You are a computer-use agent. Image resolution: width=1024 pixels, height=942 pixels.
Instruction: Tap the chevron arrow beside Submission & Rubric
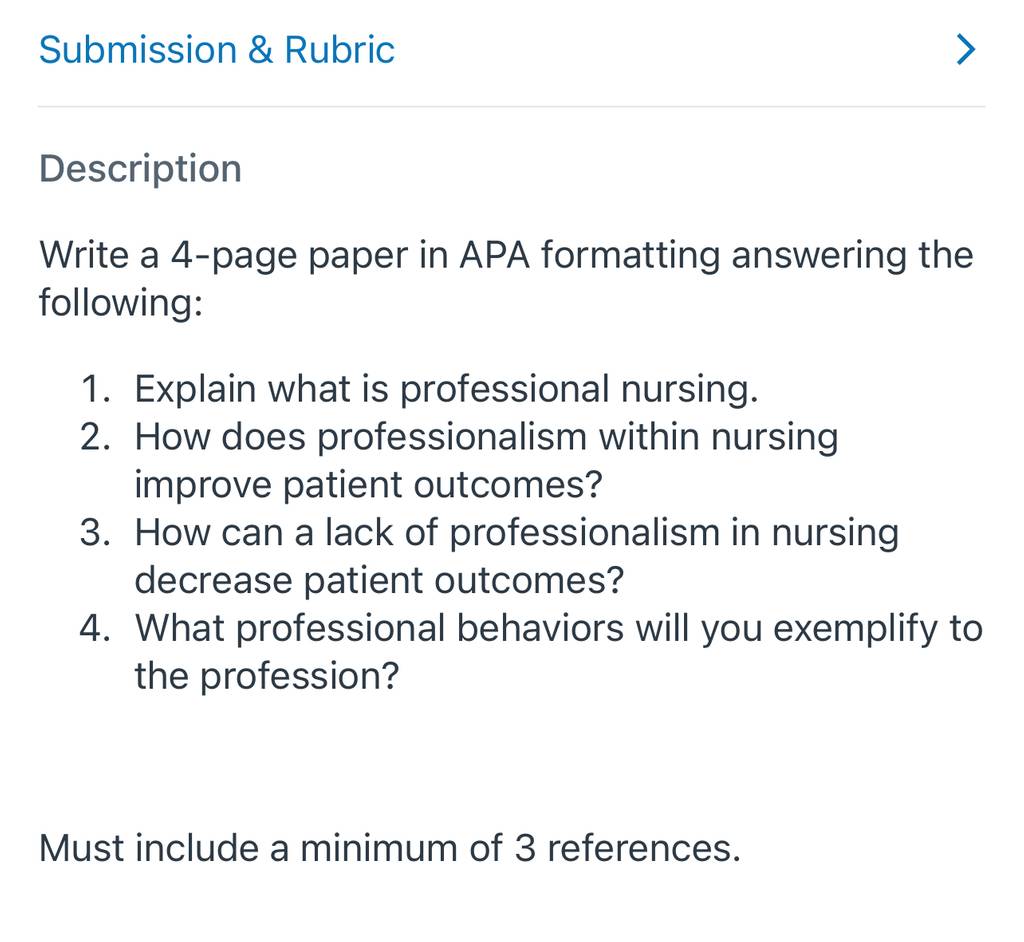966,50
